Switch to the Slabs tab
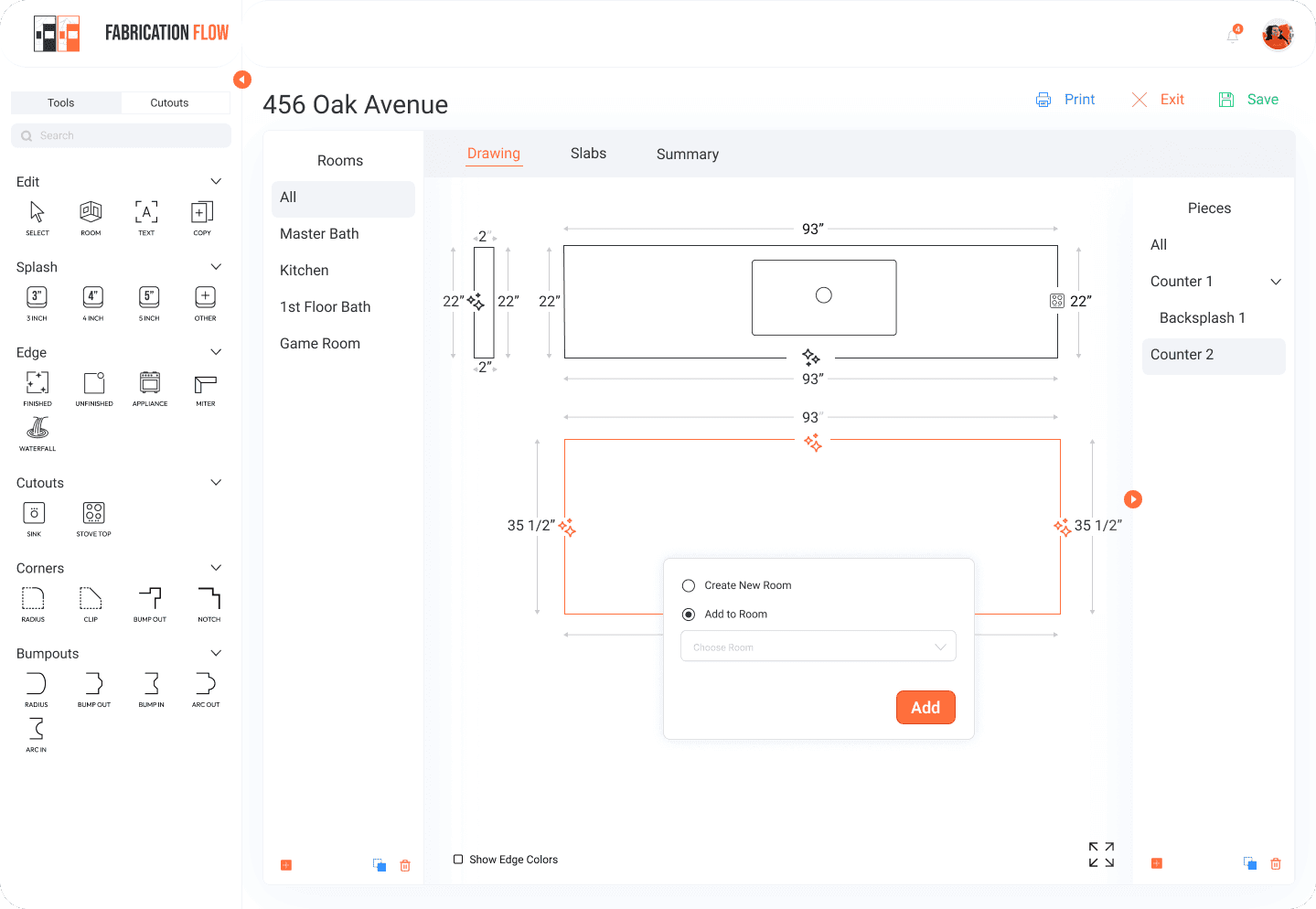The height and width of the screenshot is (909, 1316). (x=588, y=154)
